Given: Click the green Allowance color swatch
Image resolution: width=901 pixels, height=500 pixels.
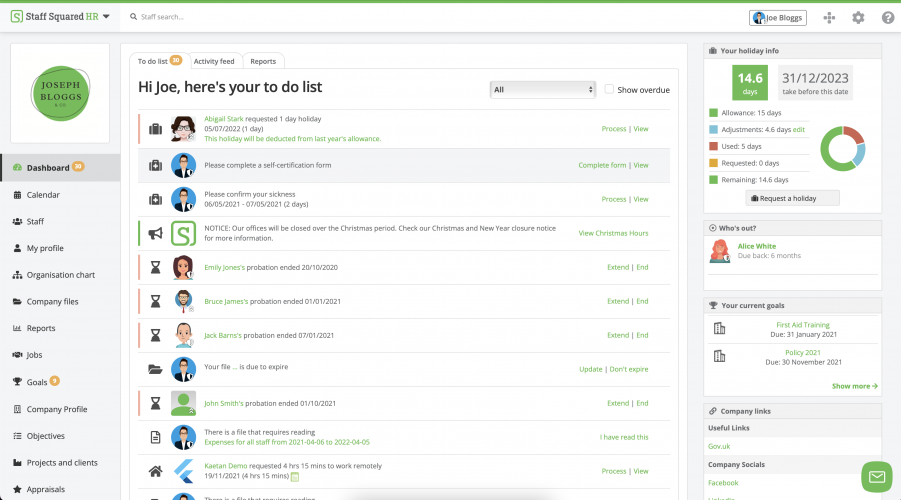Looking at the screenshot, I should tap(713, 113).
